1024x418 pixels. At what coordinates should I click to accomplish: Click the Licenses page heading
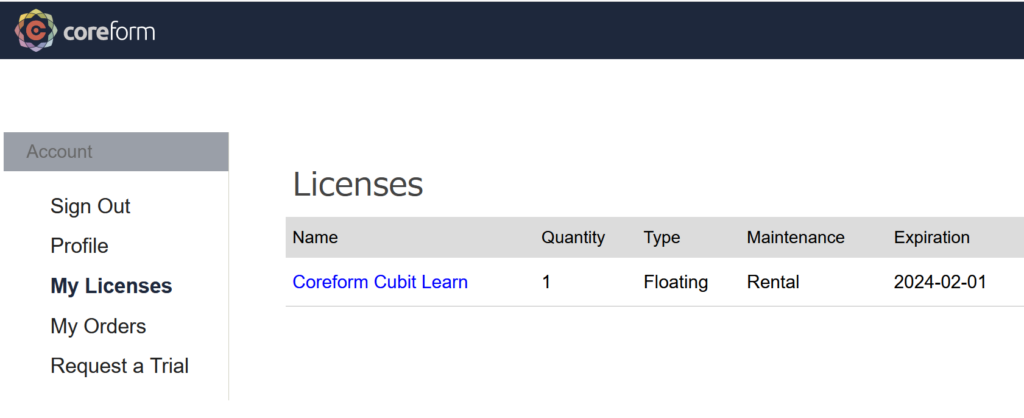(x=358, y=184)
